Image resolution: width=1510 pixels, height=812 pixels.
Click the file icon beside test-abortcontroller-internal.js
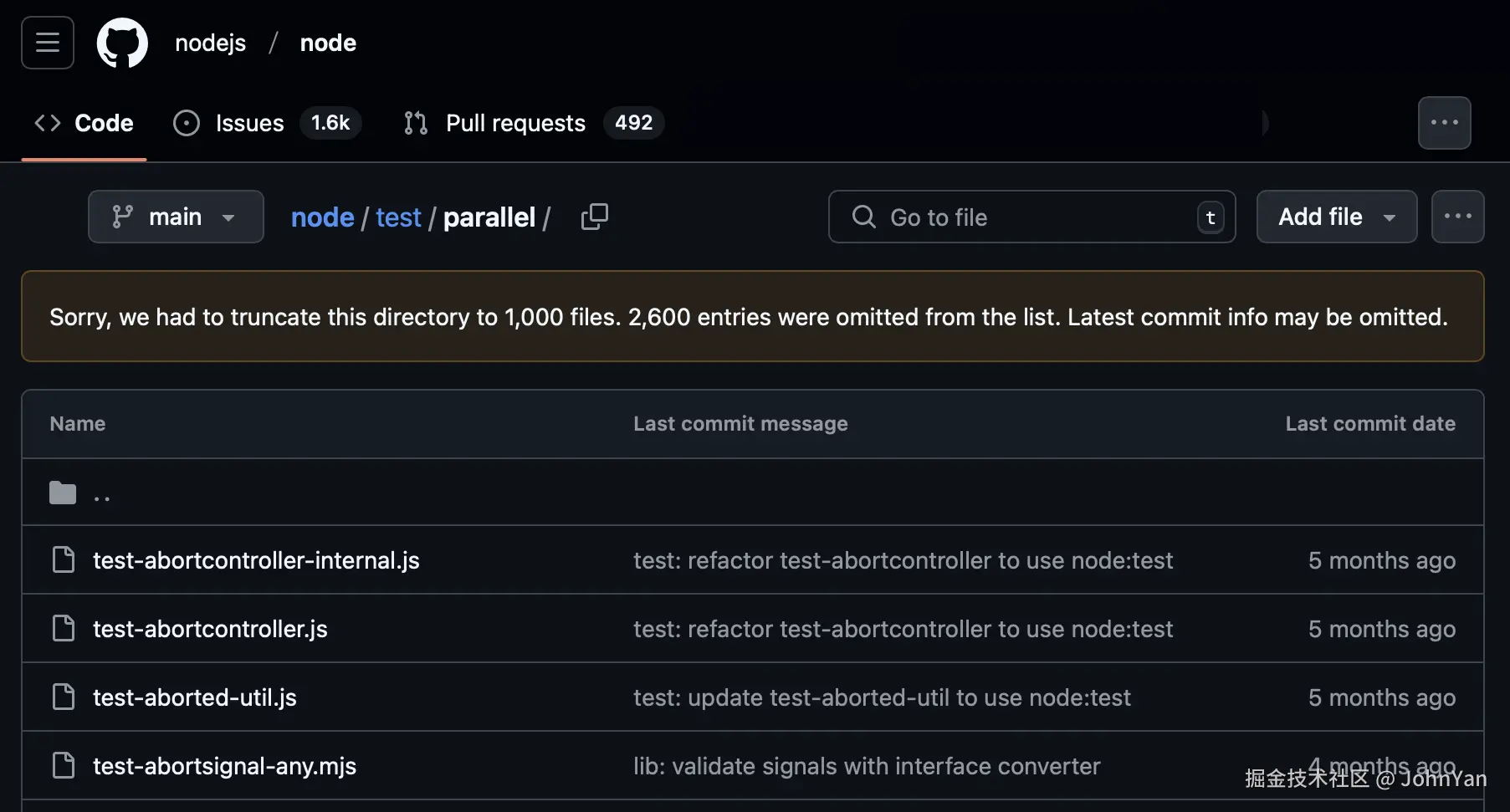click(x=64, y=559)
